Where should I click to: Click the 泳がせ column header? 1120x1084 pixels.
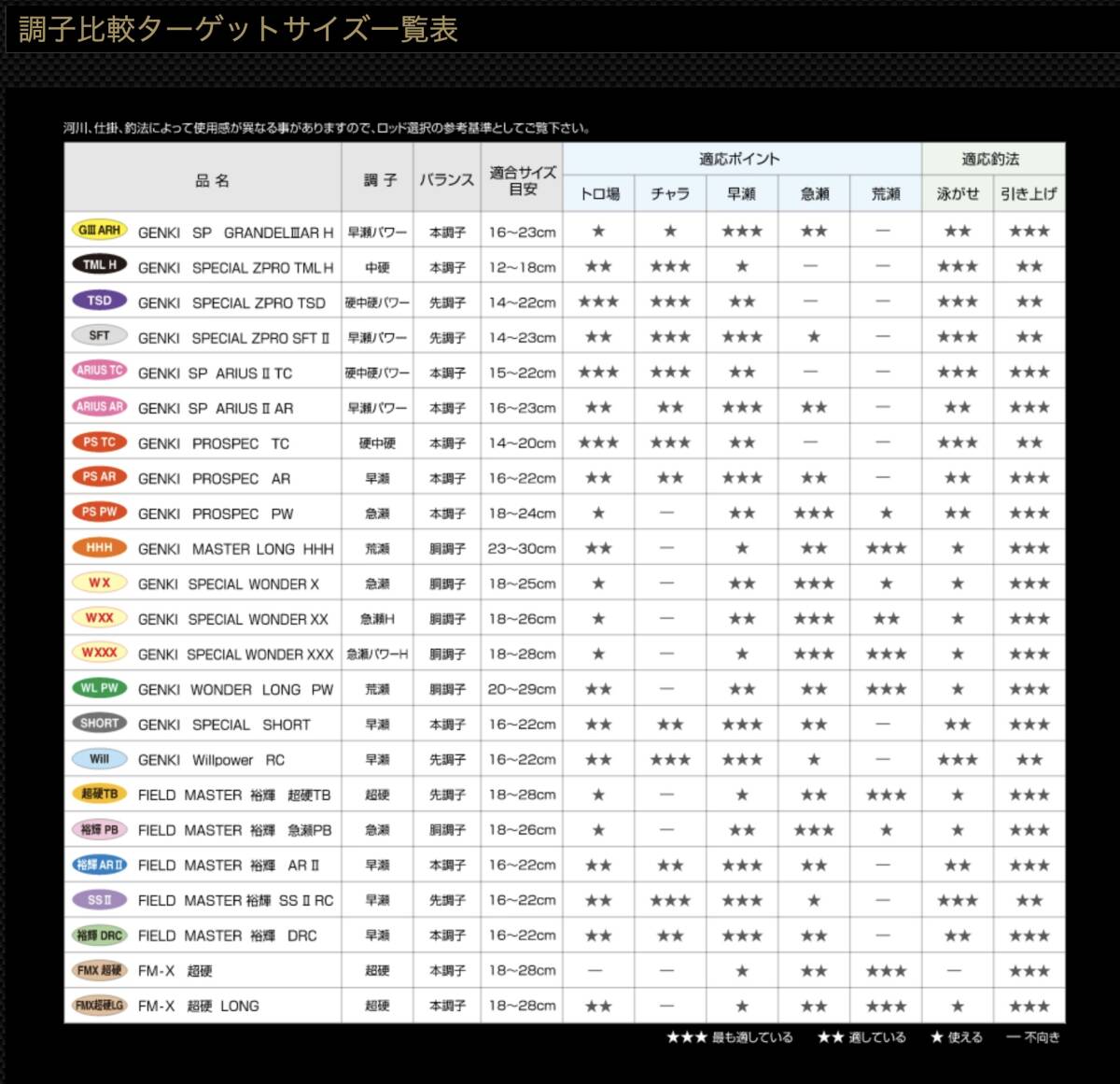(958, 193)
